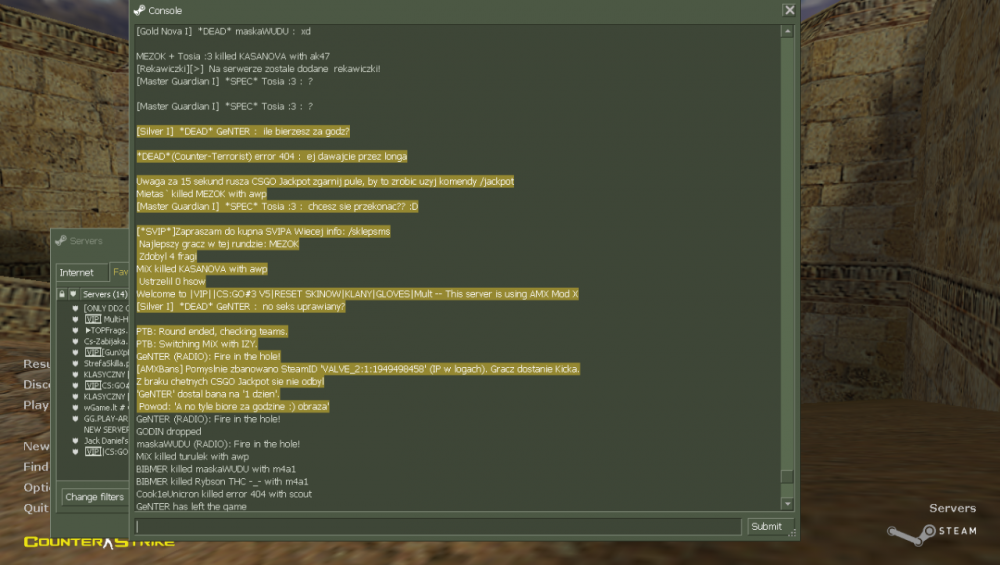Switch to the Favorites tab
1000x565 pixels.
point(120,272)
